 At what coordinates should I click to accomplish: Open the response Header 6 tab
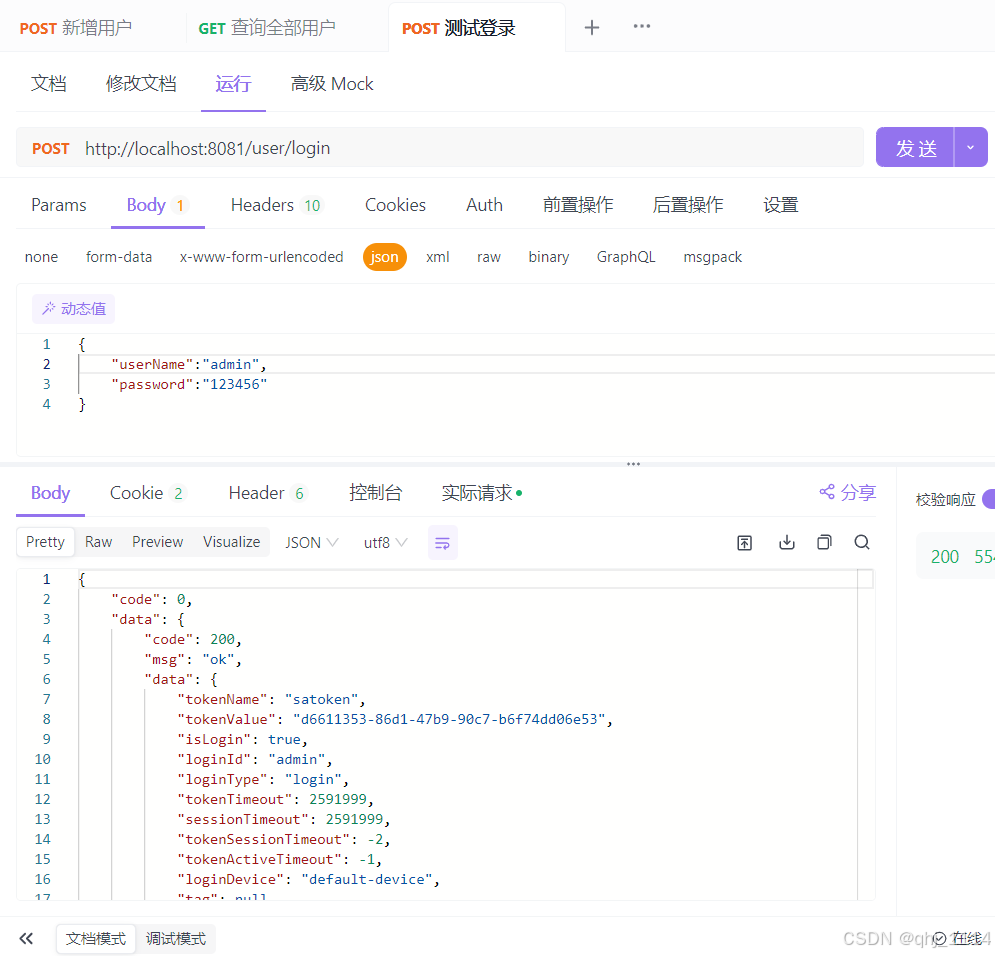(267, 493)
